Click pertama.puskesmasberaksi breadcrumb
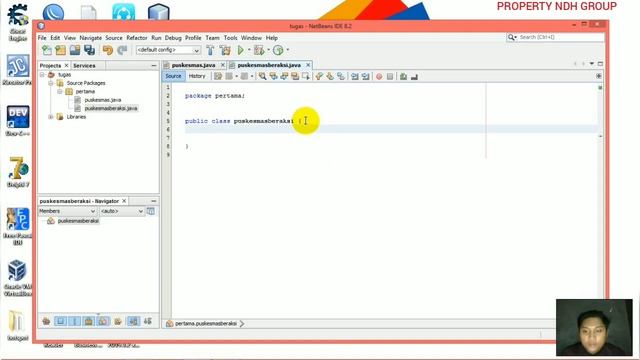Screen dimensions: 640x360 [206, 324]
